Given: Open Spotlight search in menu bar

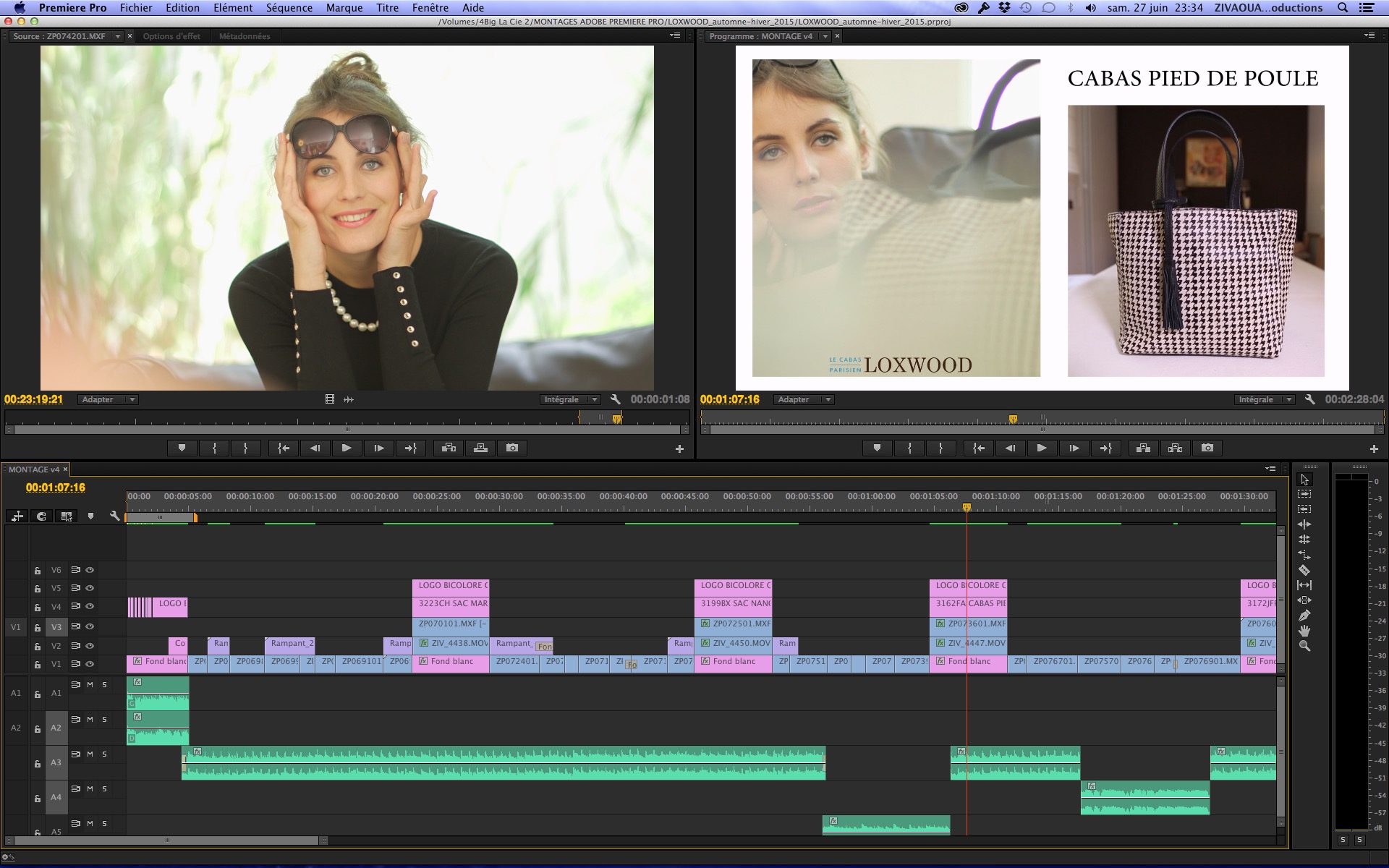Looking at the screenshot, I should [x=1343, y=7].
